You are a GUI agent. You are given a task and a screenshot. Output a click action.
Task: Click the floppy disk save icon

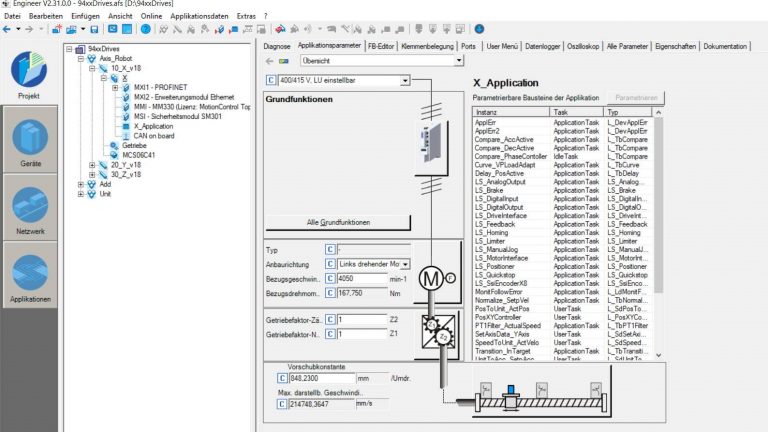click(x=95, y=29)
